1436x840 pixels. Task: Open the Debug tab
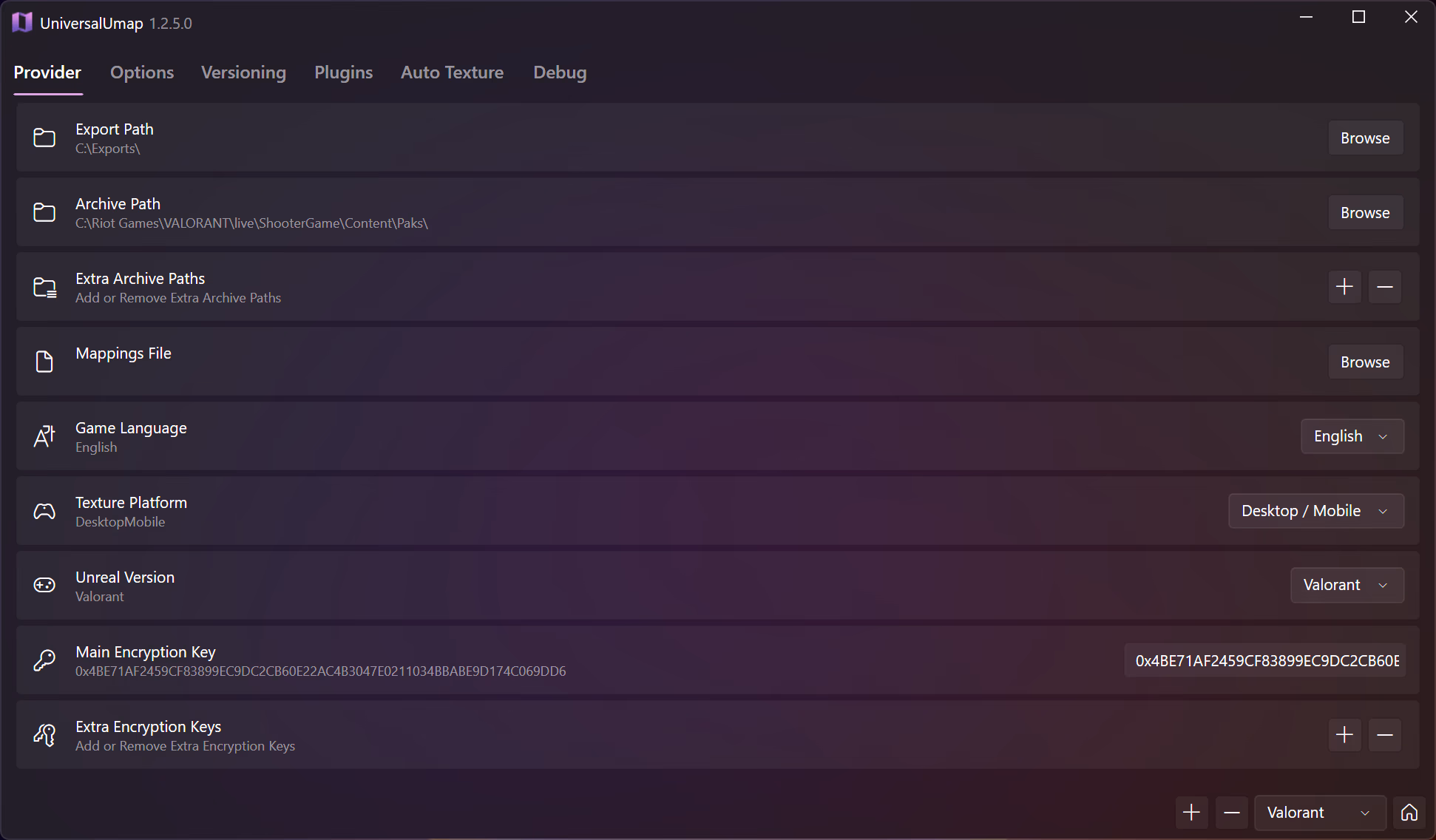(x=560, y=72)
